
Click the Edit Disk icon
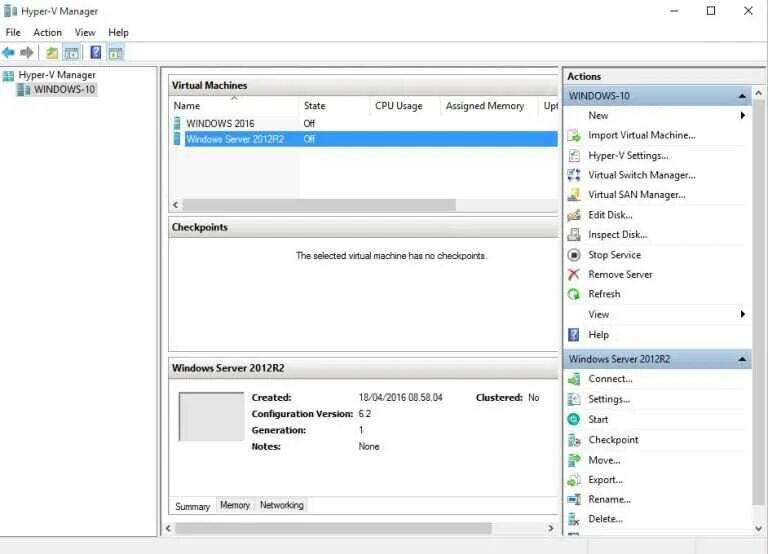click(574, 215)
